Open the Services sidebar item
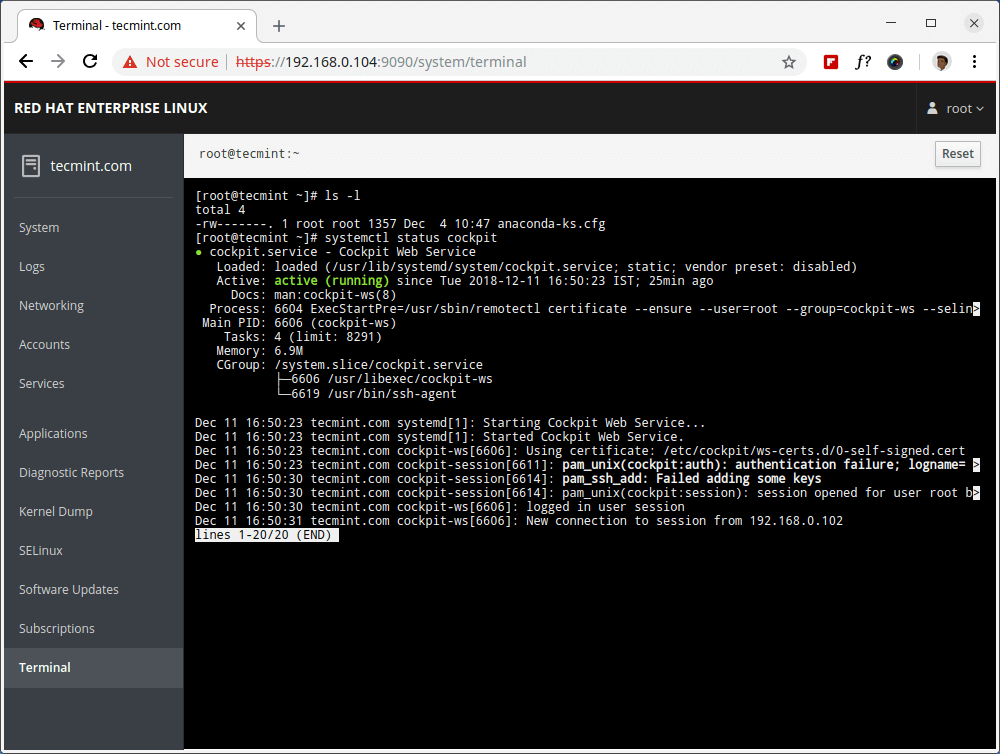The width and height of the screenshot is (1000, 754). pos(42,384)
